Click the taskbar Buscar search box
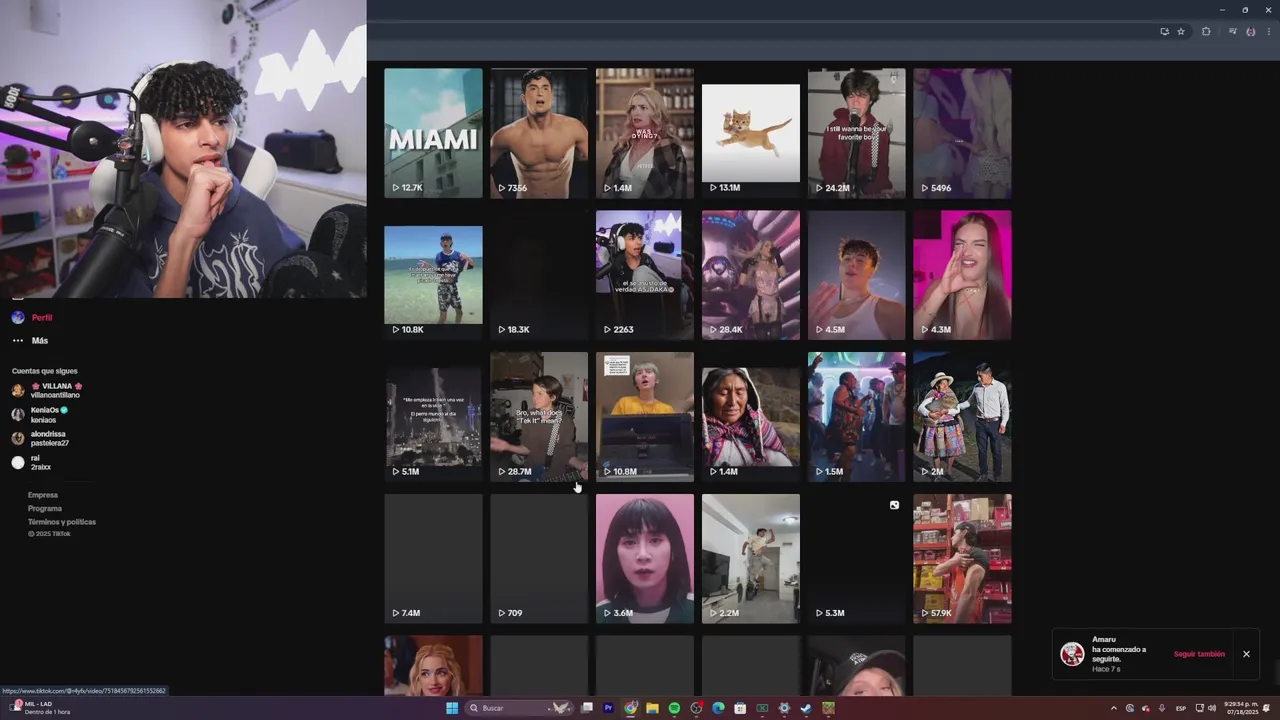 [520, 708]
